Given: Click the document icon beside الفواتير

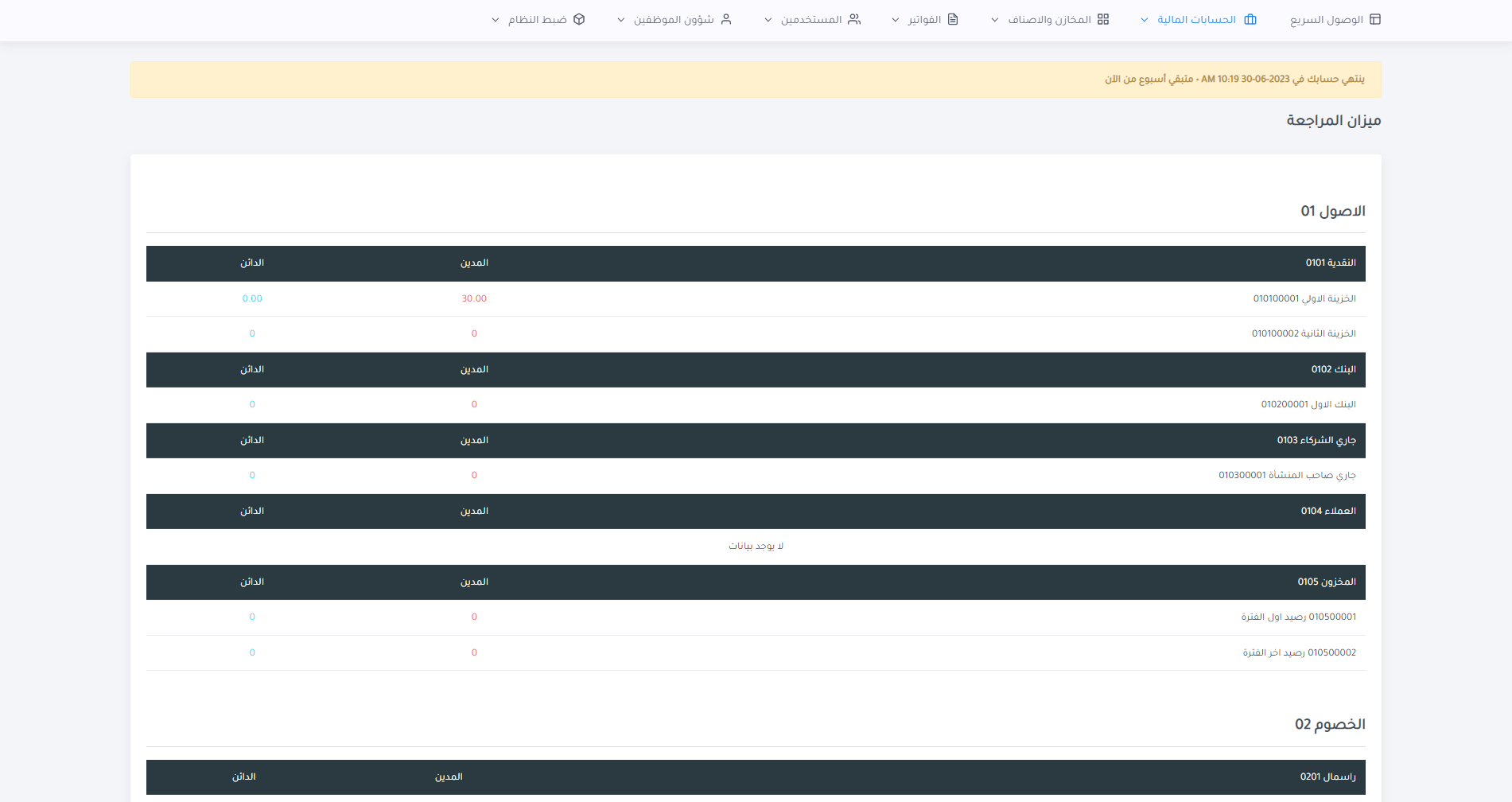Looking at the screenshot, I should tap(953, 19).
